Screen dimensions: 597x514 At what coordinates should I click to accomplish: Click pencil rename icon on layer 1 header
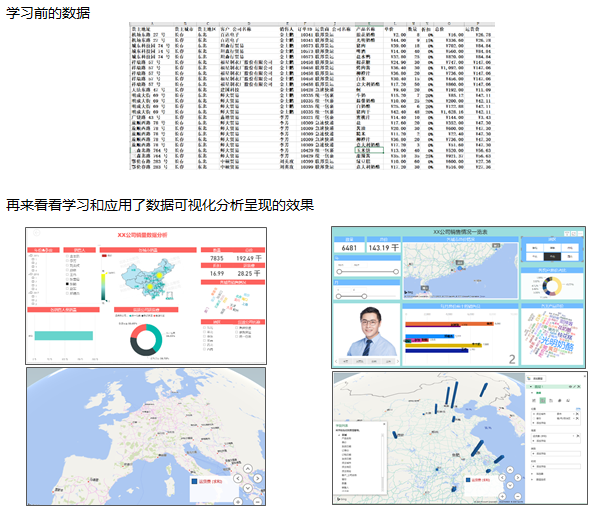coord(575,386)
